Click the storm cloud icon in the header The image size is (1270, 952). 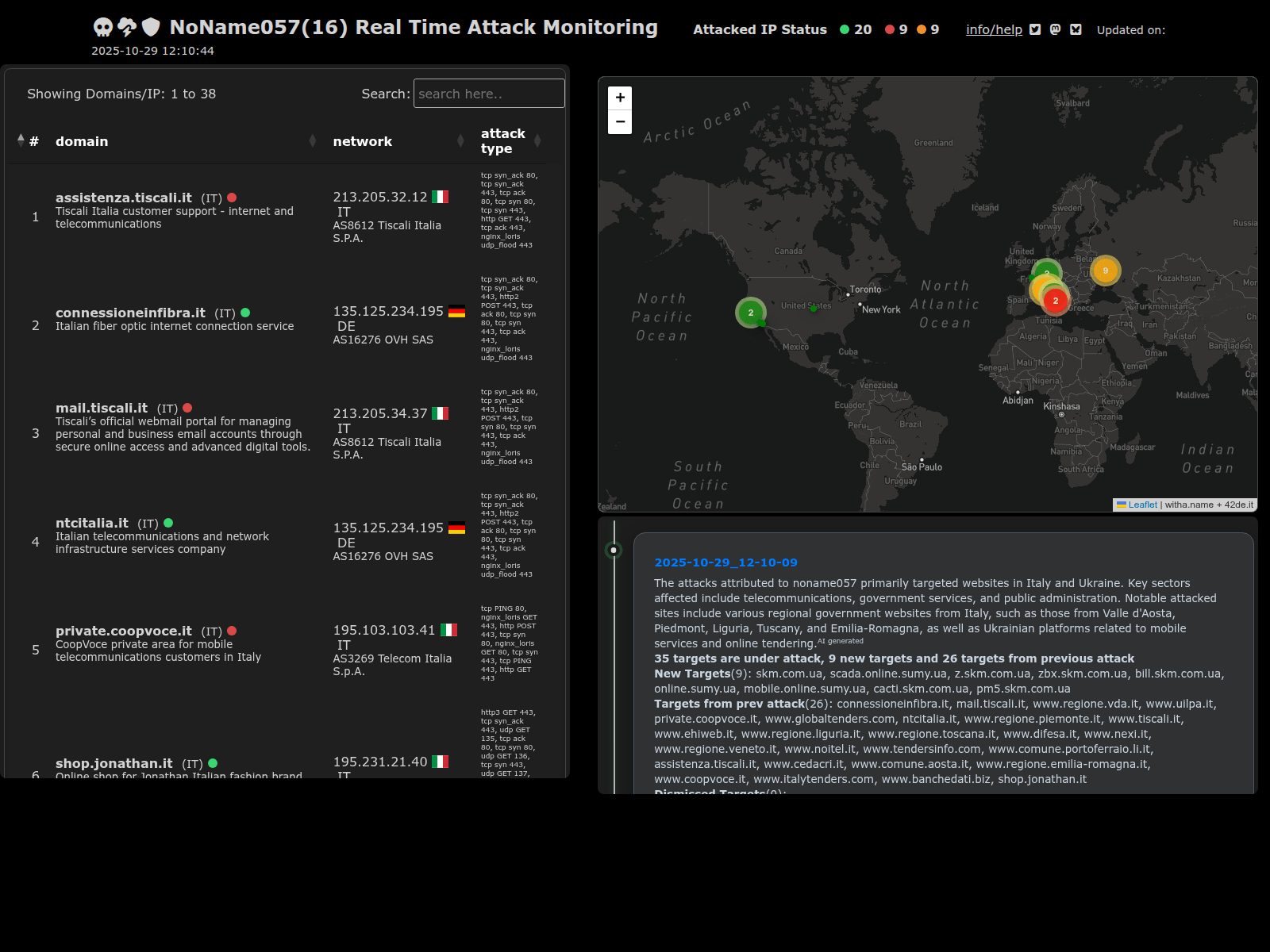[x=127, y=28]
